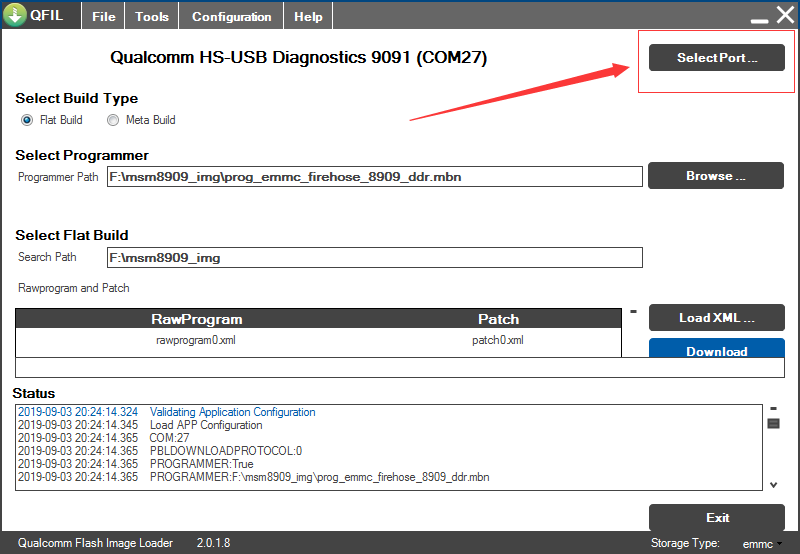The width and height of the screenshot is (800, 554).
Task: Click the RawProgram column header
Action: point(196,319)
